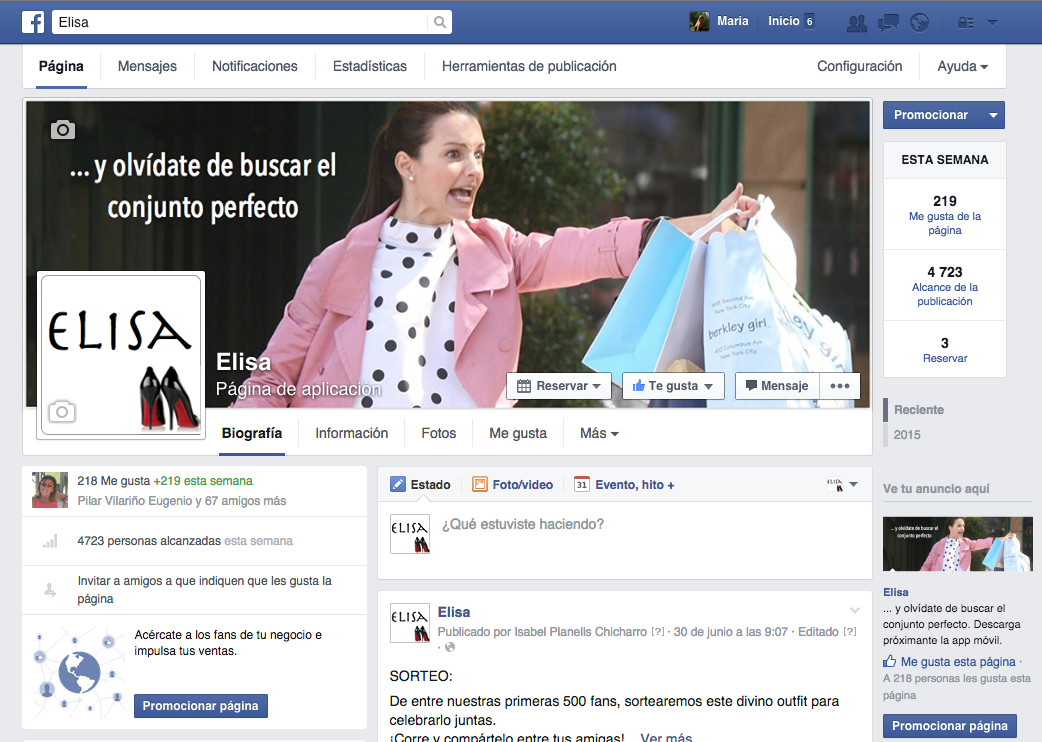Change profile picture via camera icon
1042x742 pixels.
click(x=62, y=412)
